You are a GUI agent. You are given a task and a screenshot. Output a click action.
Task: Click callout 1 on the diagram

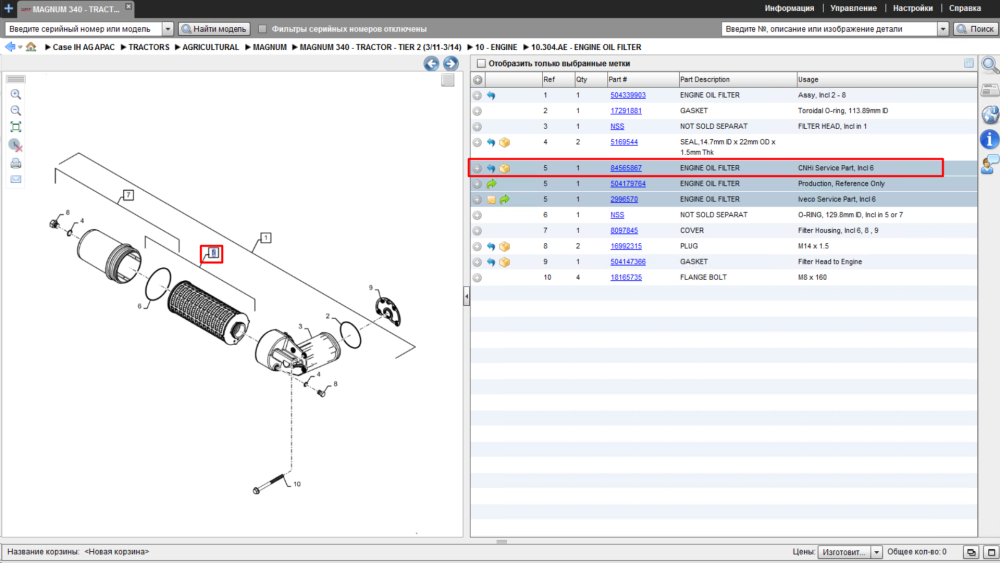pyautogui.click(x=265, y=238)
